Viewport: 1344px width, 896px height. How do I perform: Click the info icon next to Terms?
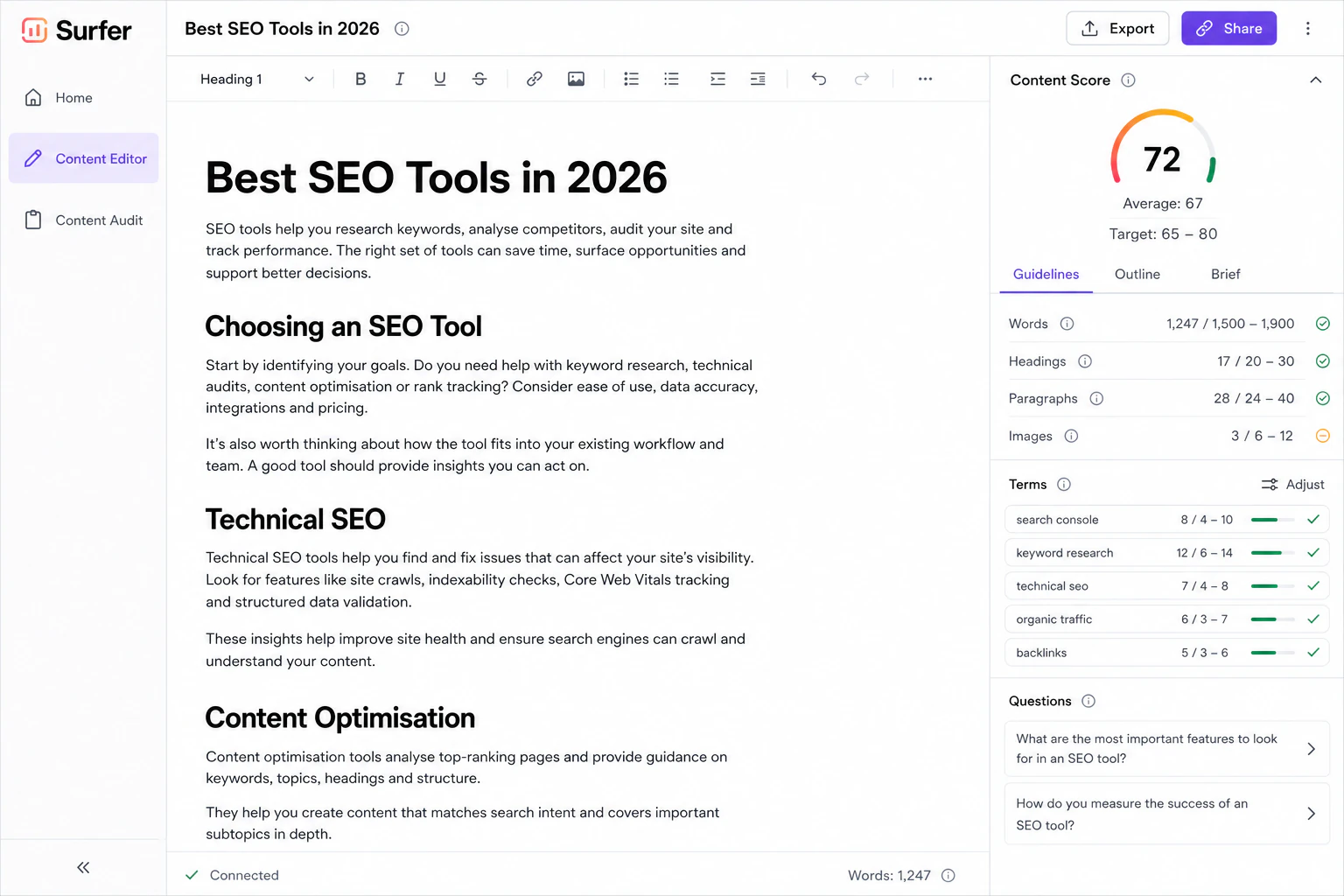tap(1064, 484)
